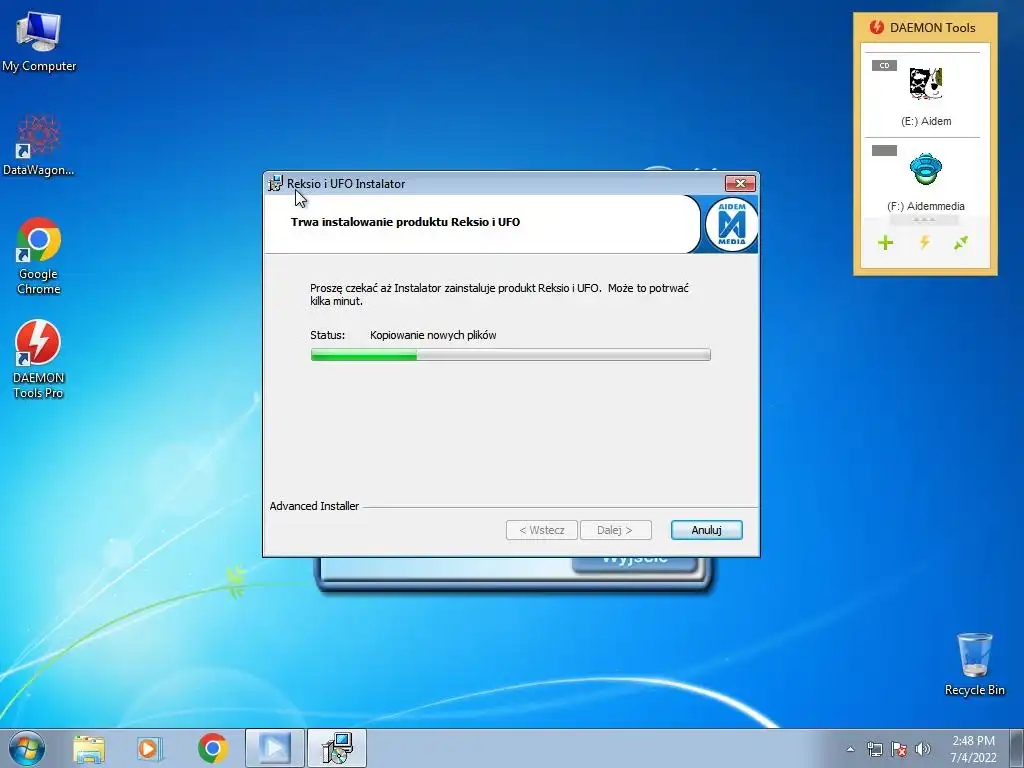The height and width of the screenshot is (768, 1024).
Task: Switch to the autorun player taskbar item
Action: click(274, 748)
